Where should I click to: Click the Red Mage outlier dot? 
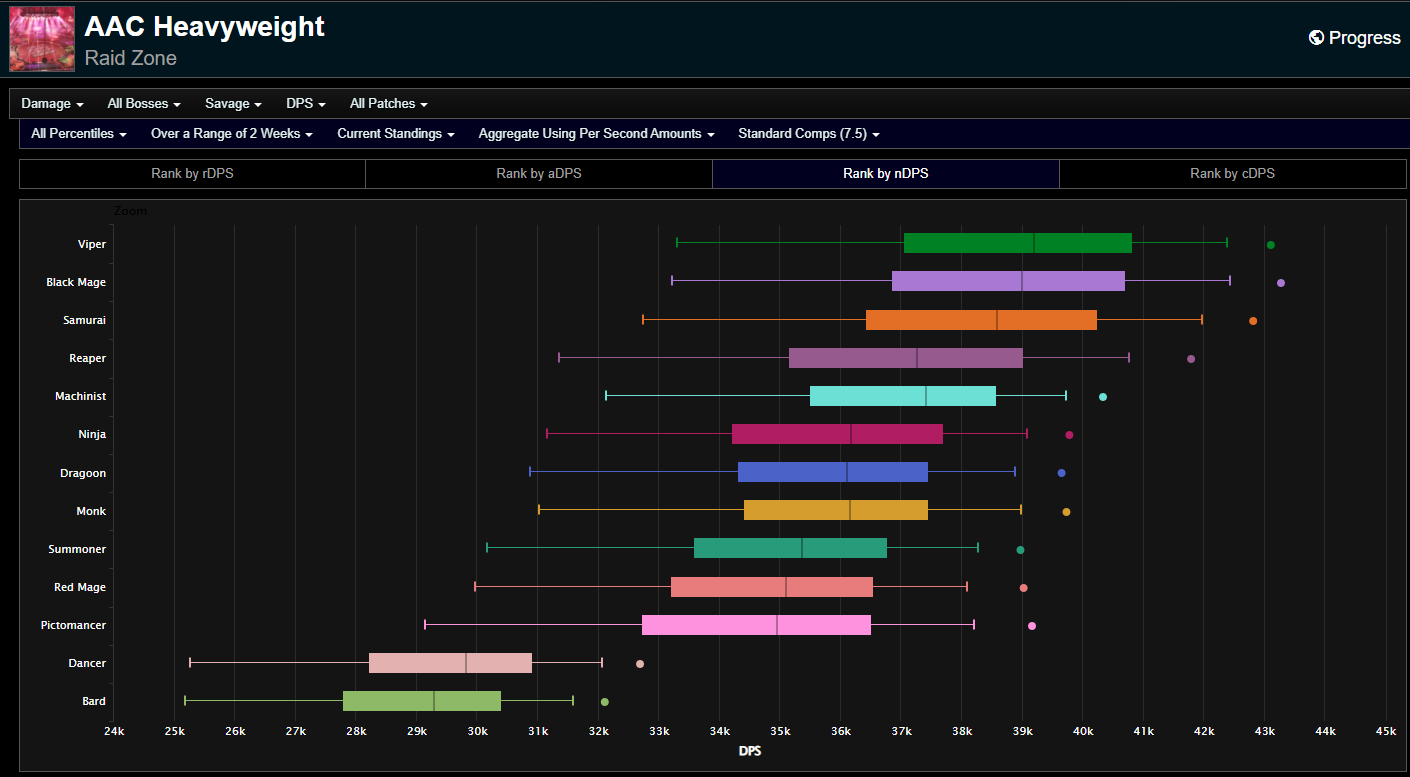(1023, 588)
